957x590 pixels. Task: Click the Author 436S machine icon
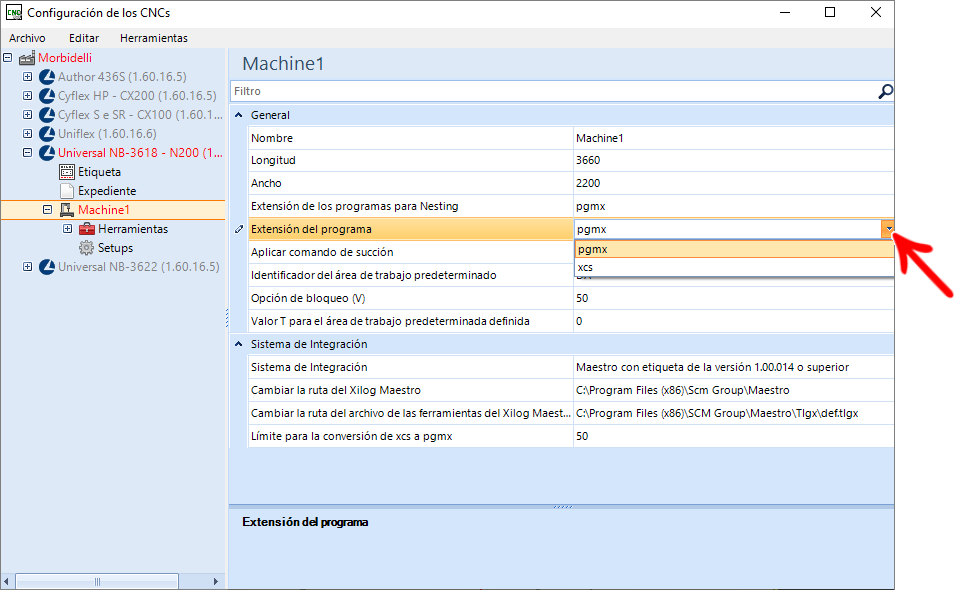point(47,77)
